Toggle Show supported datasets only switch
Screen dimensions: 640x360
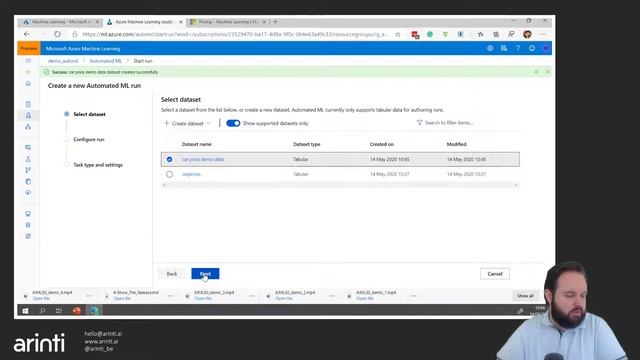click(233, 123)
